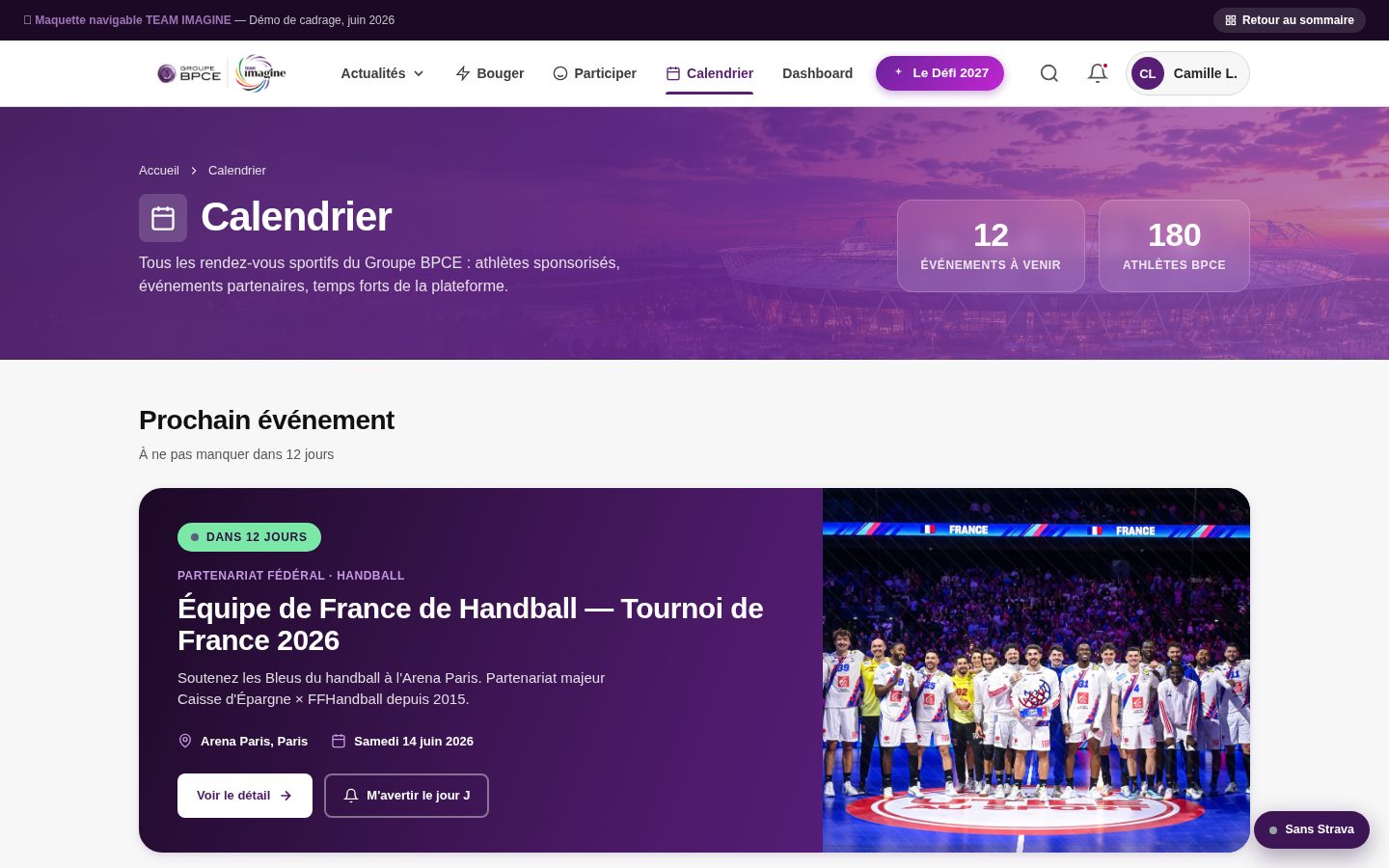
Task: Click the Bouger lightning icon
Action: (x=463, y=73)
